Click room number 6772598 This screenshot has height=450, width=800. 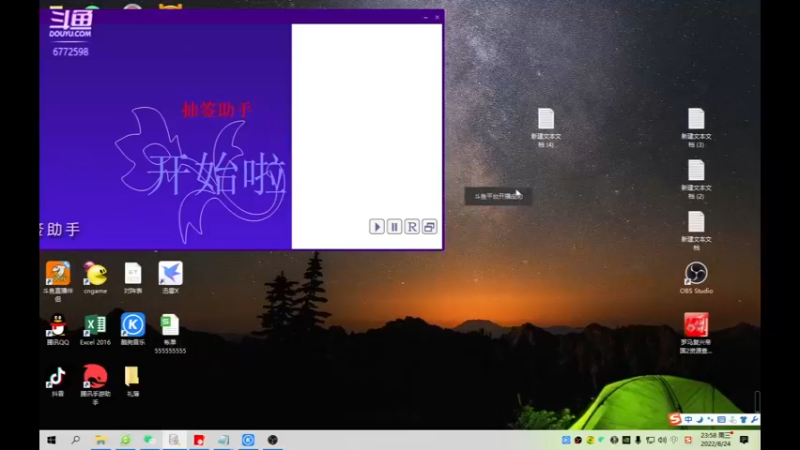click(70, 52)
